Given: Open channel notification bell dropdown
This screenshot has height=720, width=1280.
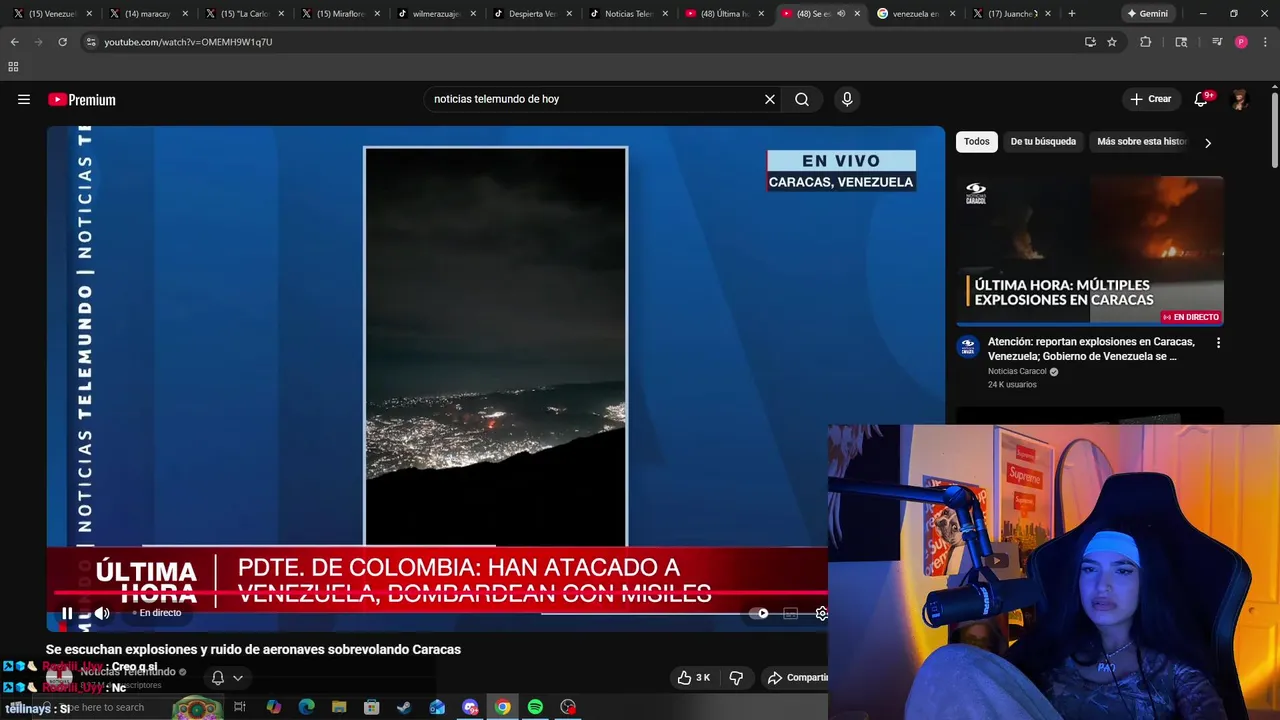Looking at the screenshot, I should coord(226,677).
